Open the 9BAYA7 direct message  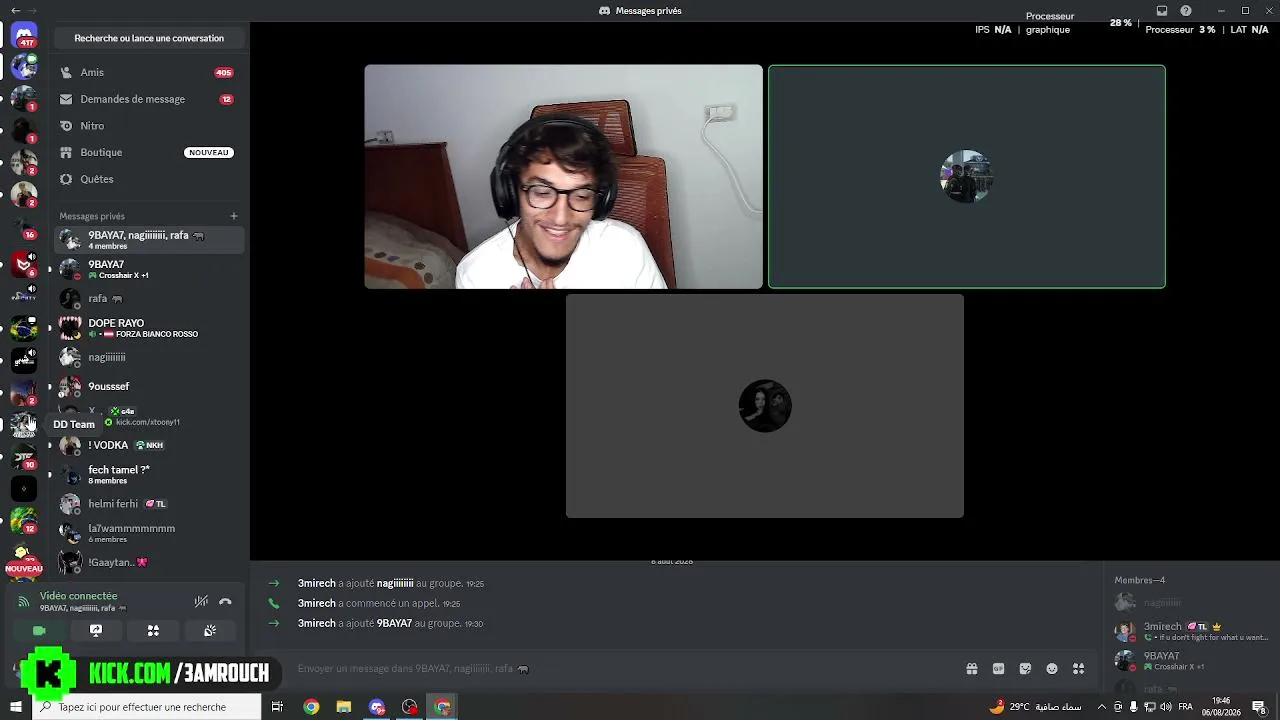(x=149, y=269)
